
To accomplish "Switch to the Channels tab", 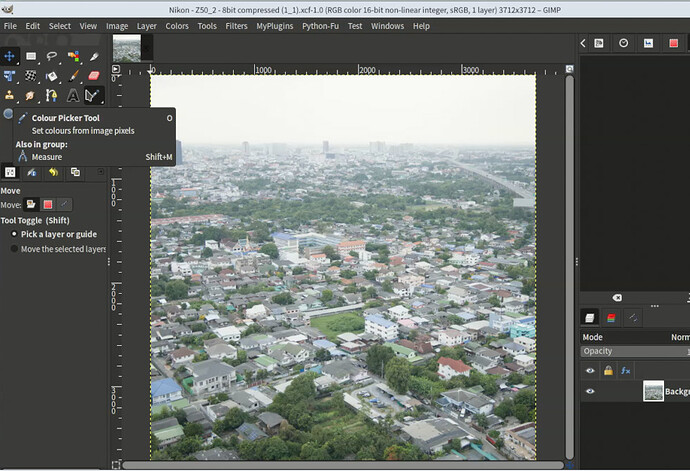I will point(611,318).
